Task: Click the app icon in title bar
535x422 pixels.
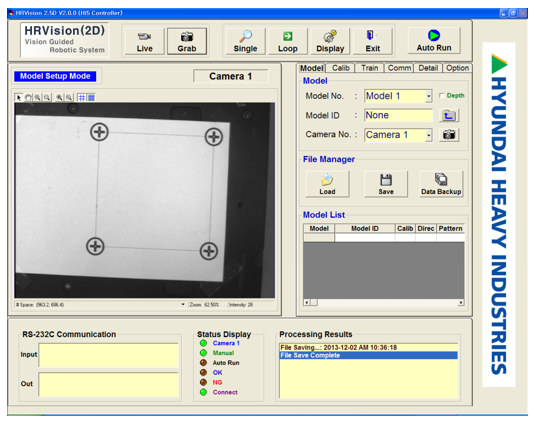Action: pos(11,13)
